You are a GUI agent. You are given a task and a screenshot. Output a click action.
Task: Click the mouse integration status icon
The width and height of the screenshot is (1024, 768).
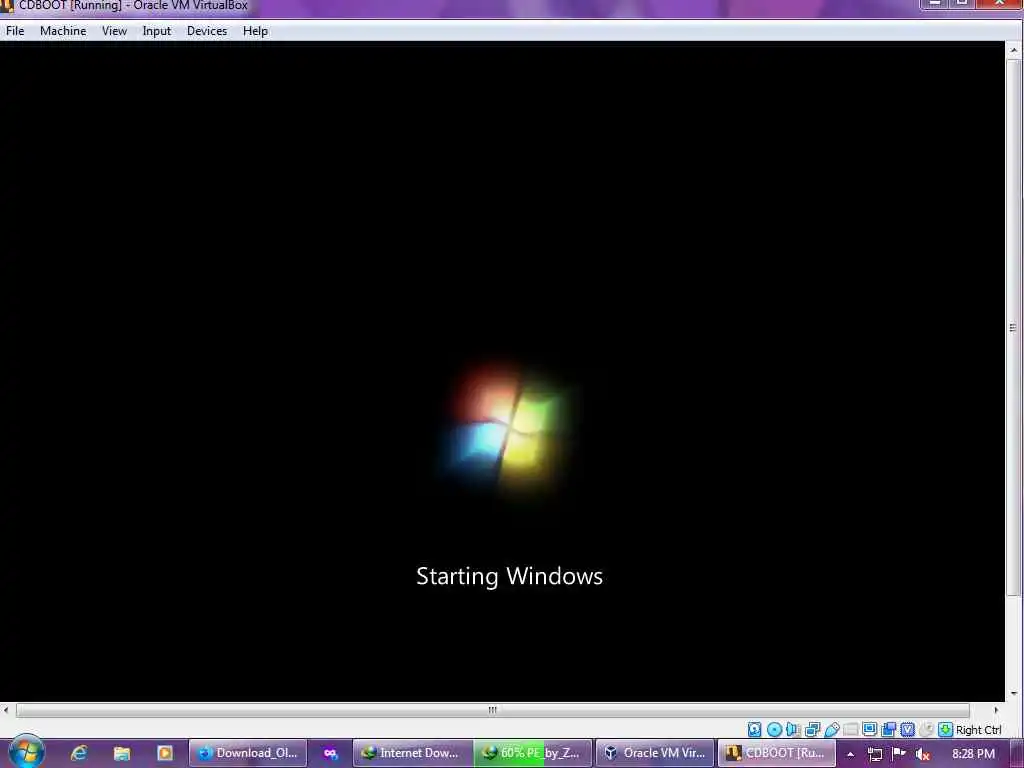pos(926,729)
